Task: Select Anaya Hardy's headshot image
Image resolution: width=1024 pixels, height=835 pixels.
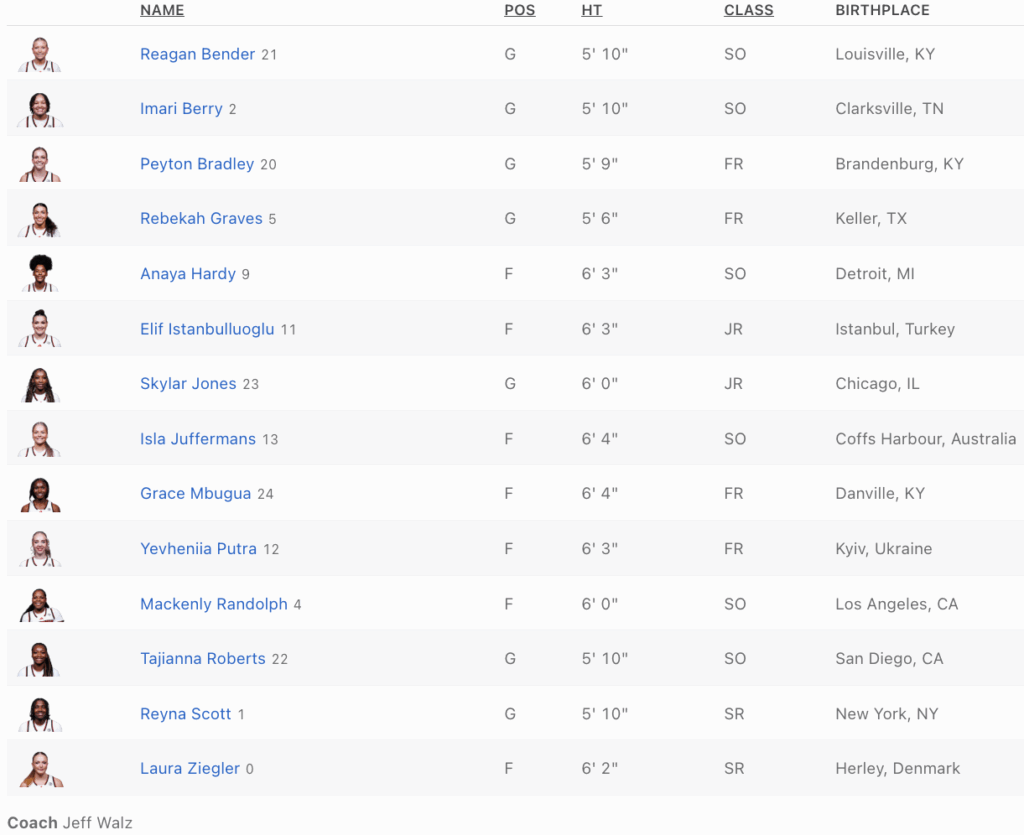Action: click(x=40, y=274)
